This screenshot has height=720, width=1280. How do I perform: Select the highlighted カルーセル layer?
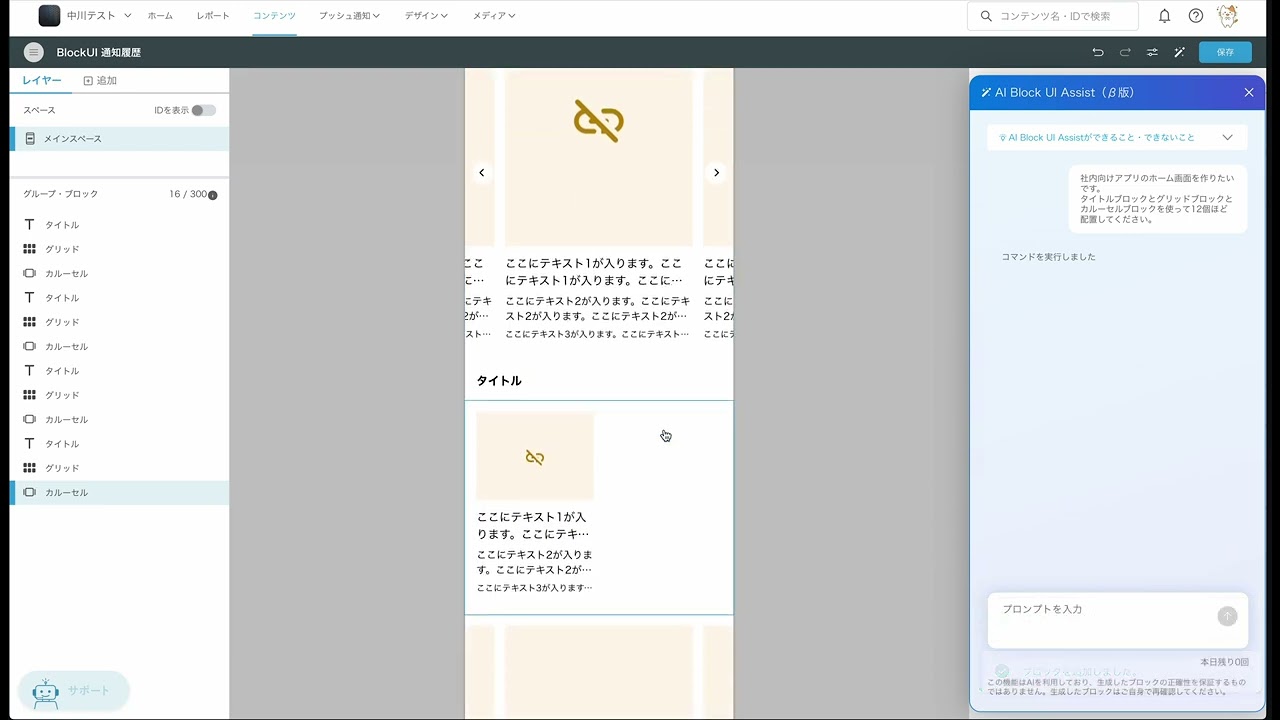tap(119, 492)
